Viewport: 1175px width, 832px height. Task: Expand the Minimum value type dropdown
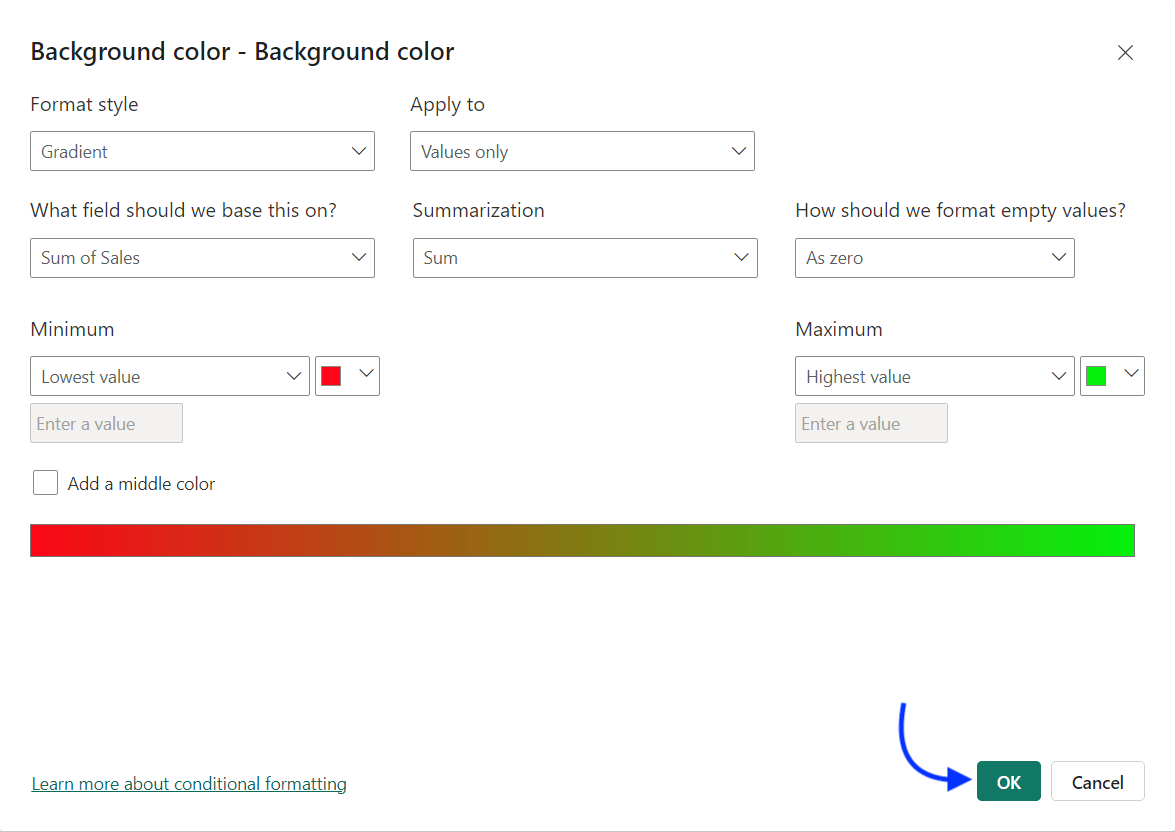click(169, 376)
